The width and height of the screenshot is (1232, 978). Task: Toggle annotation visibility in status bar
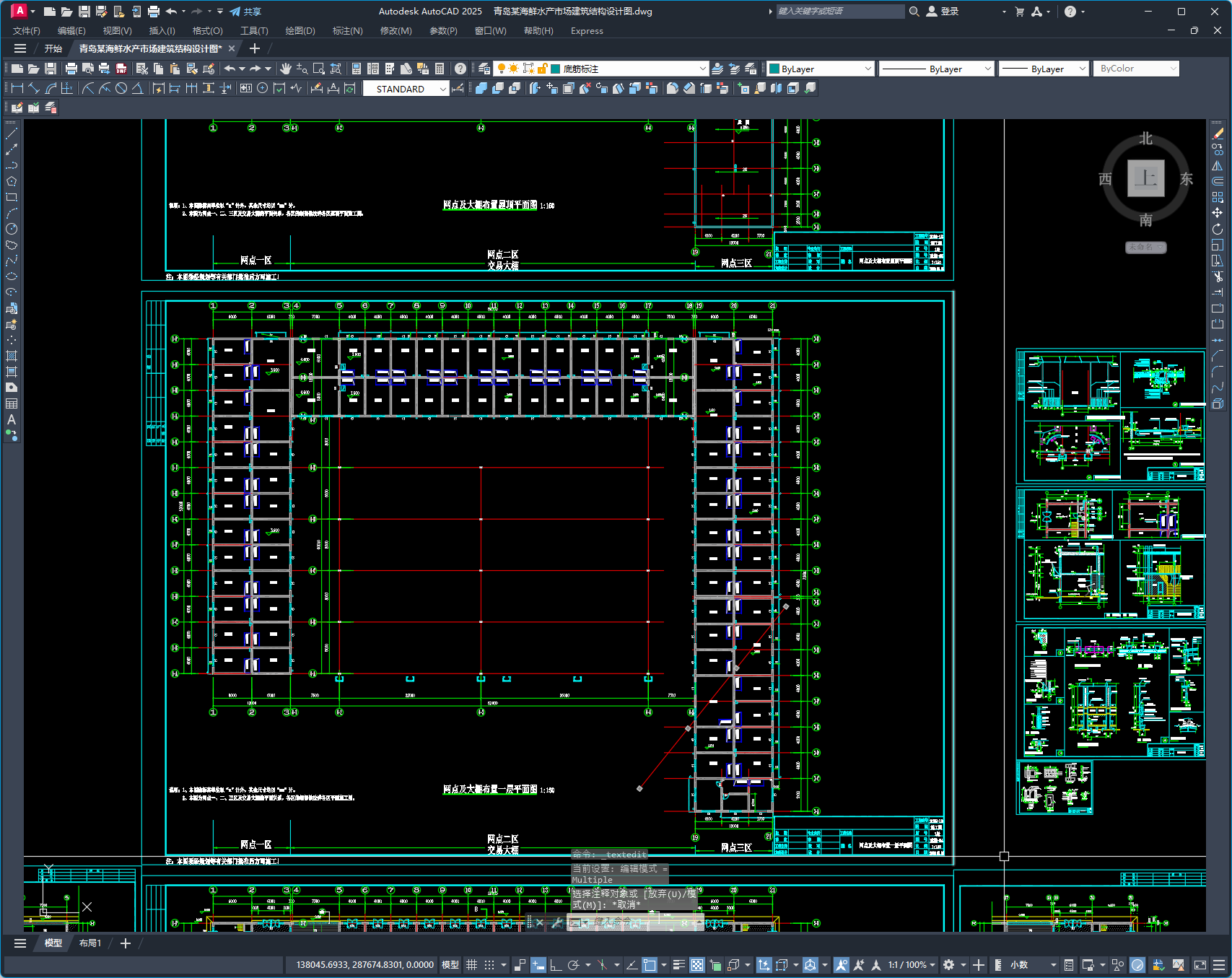[x=842, y=965]
